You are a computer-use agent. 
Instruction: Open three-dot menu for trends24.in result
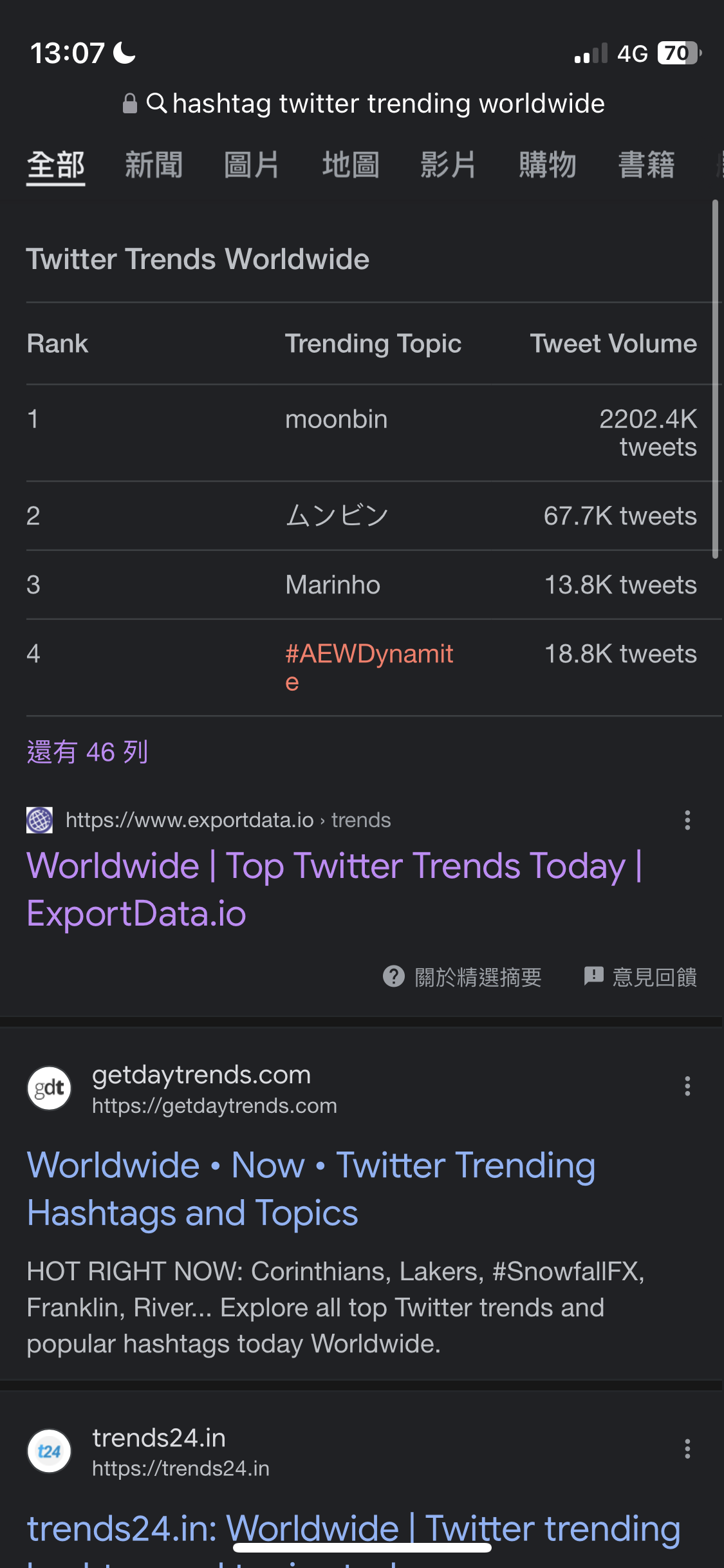click(x=687, y=1449)
